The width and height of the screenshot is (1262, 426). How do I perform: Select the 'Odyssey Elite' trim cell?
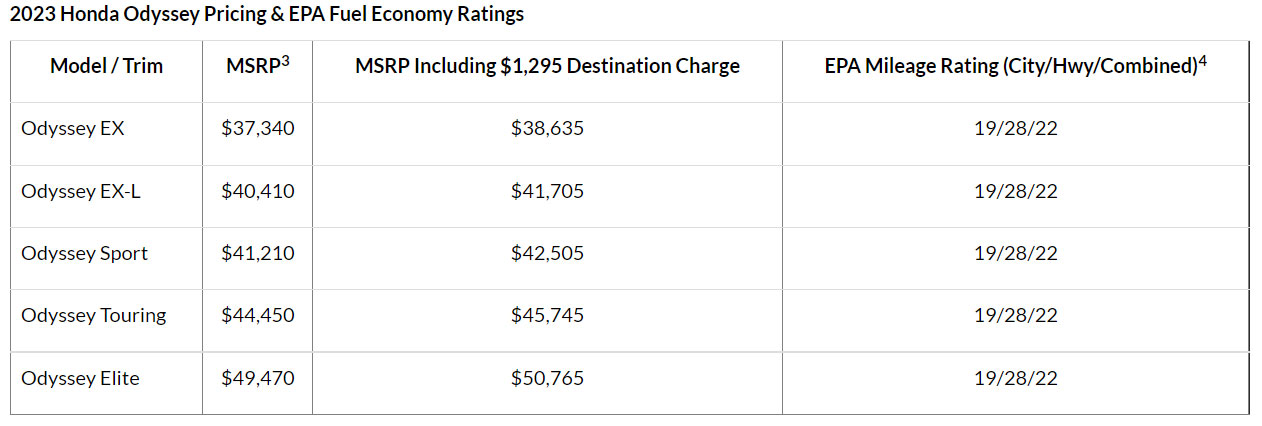[80, 378]
